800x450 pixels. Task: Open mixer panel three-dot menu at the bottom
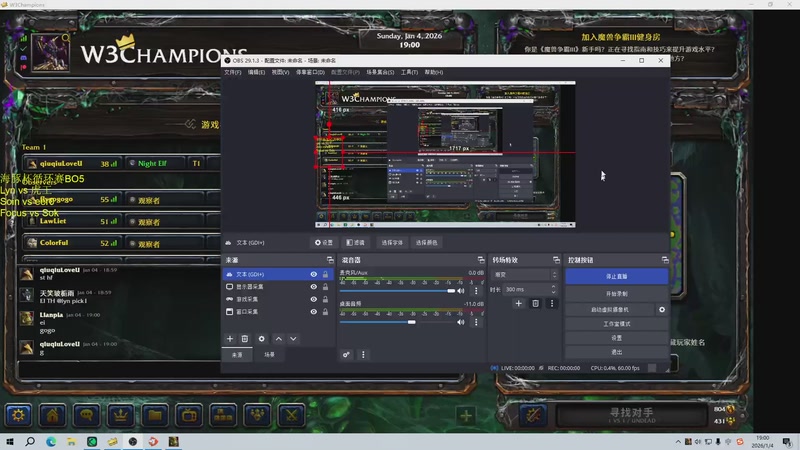[x=363, y=355]
